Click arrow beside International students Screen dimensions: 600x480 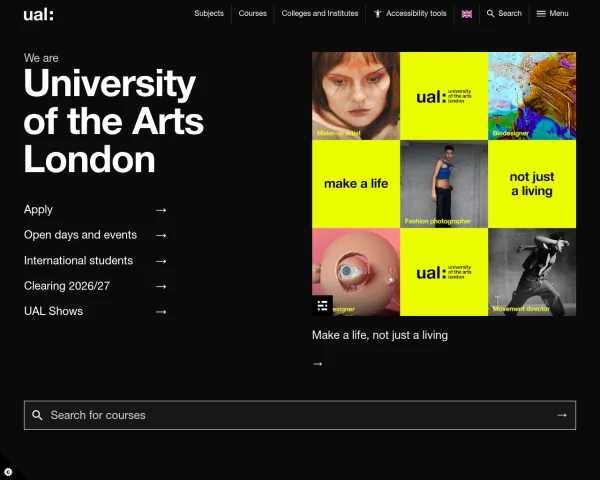(x=161, y=261)
